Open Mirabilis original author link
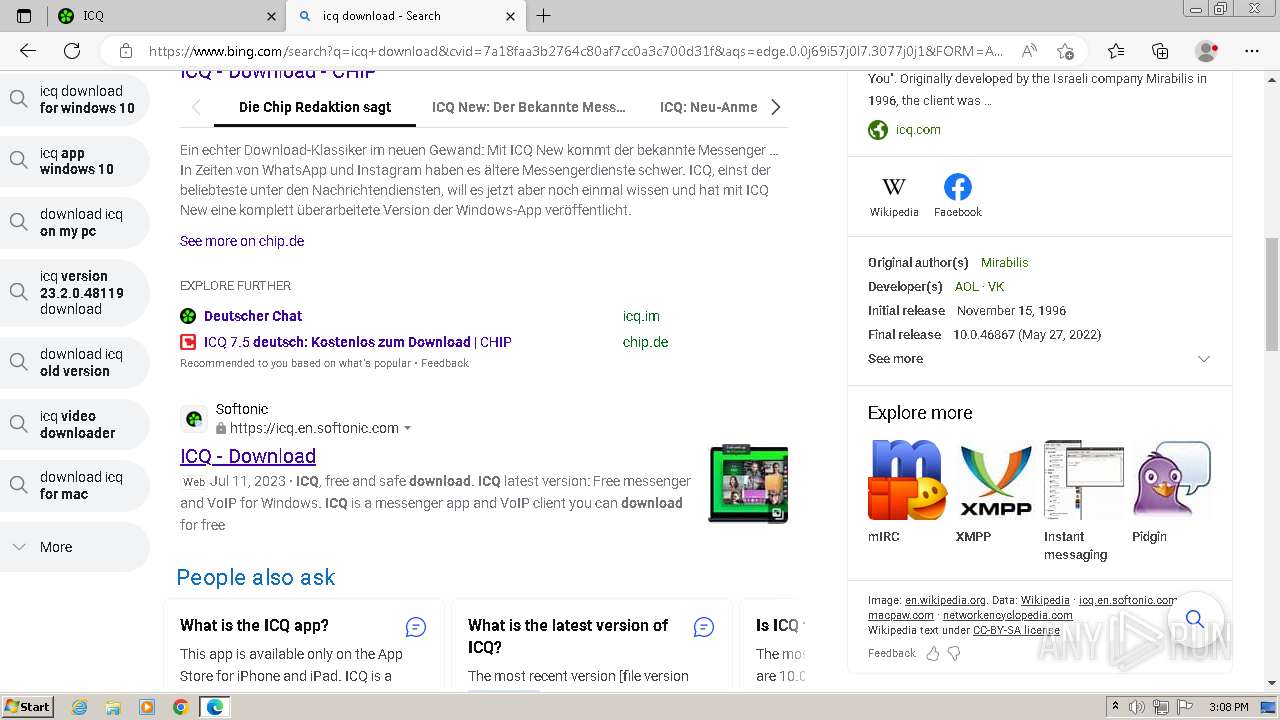This screenshot has width=1280, height=720. [1004, 263]
